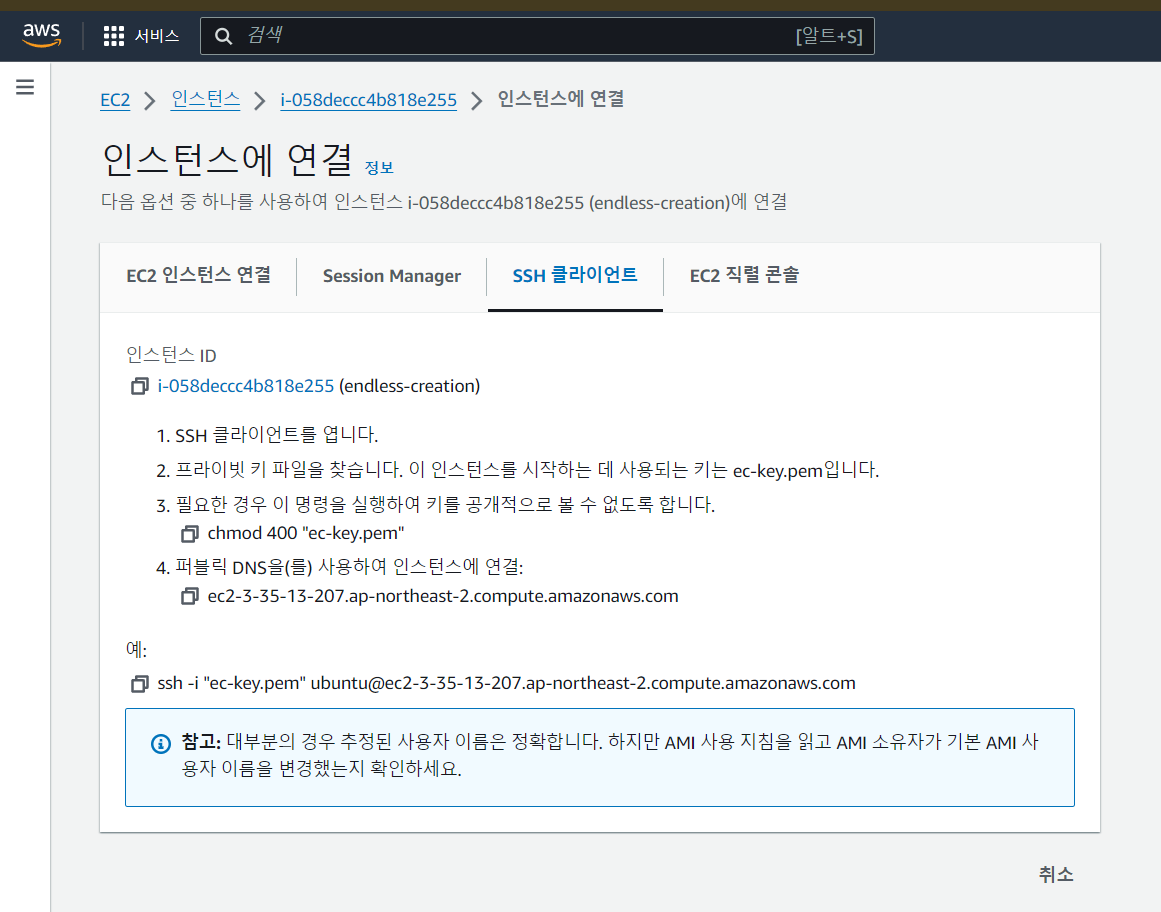This screenshot has height=912, width=1161.
Task: Open the hamburger side navigation menu
Action: [x=25, y=87]
